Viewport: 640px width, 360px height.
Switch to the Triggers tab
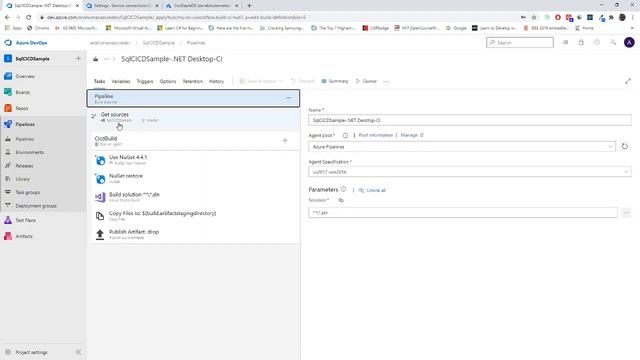coord(144,81)
